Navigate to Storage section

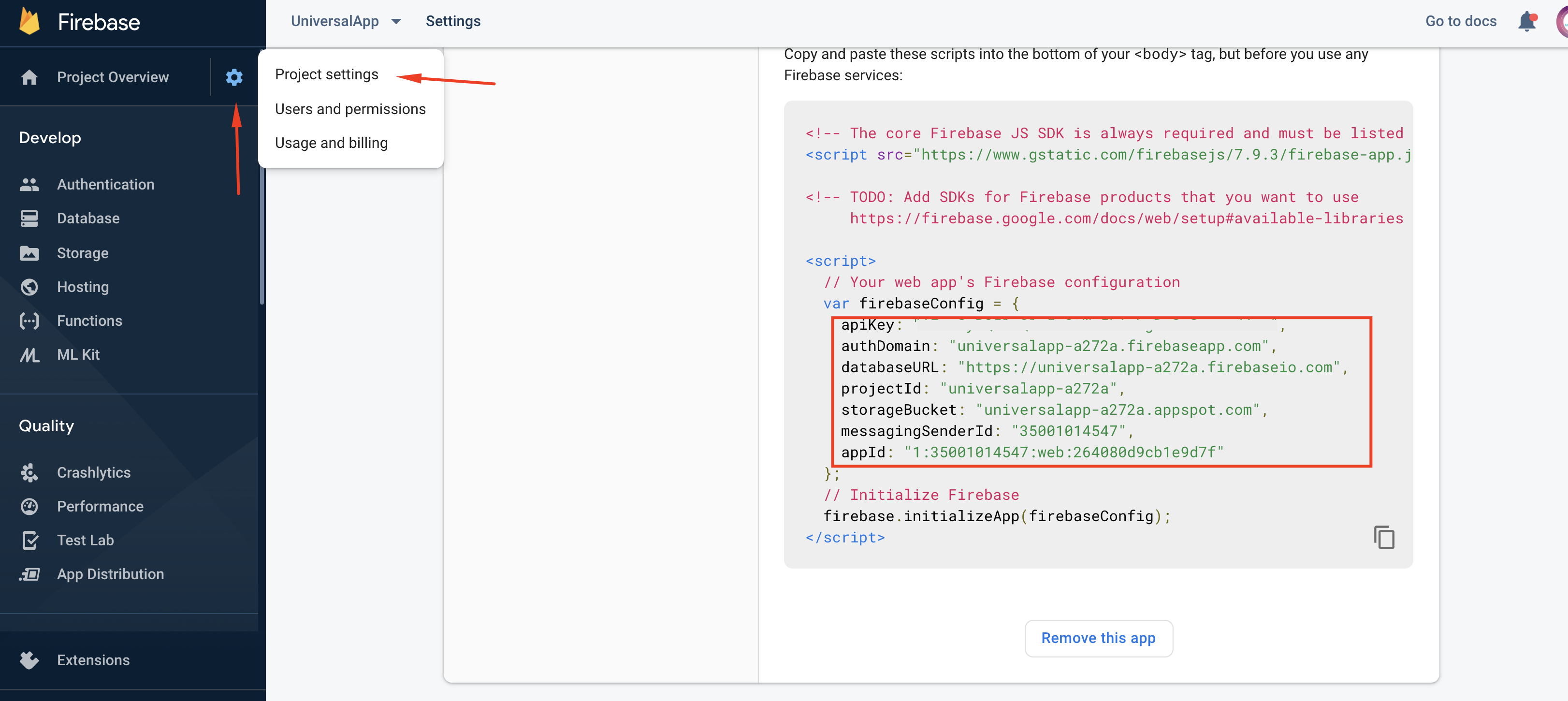tap(83, 253)
